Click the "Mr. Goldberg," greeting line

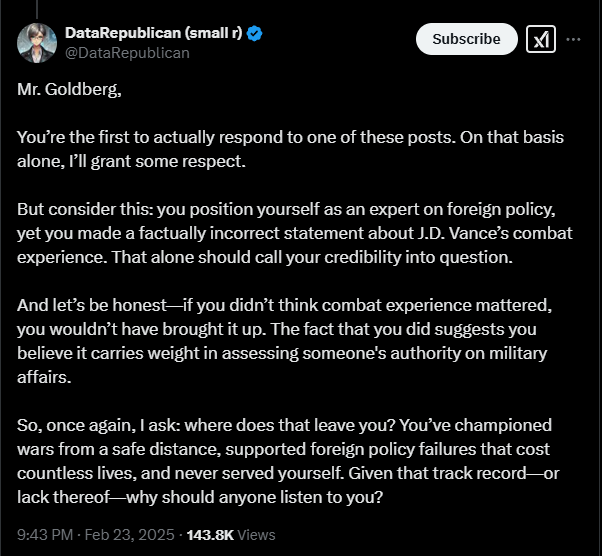point(69,89)
